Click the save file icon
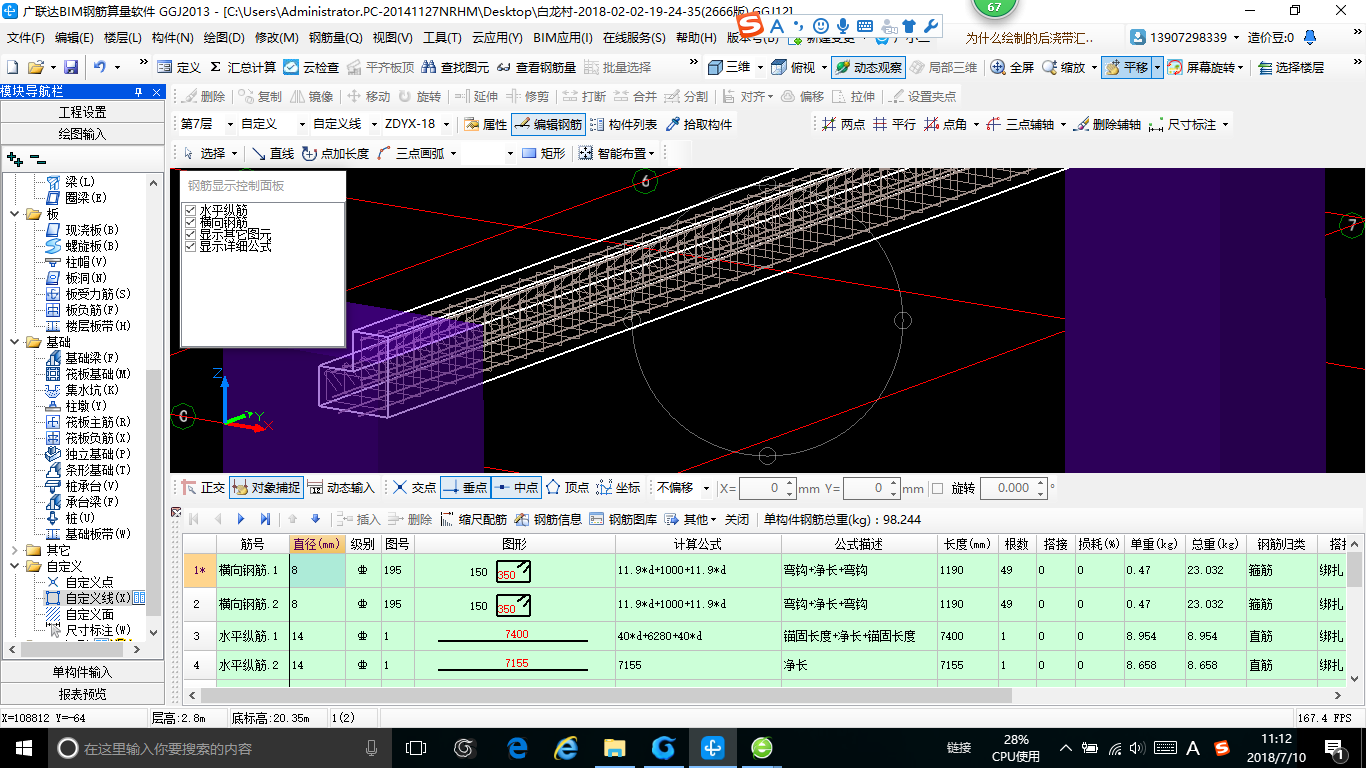1366x768 pixels. pyautogui.click(x=71, y=67)
